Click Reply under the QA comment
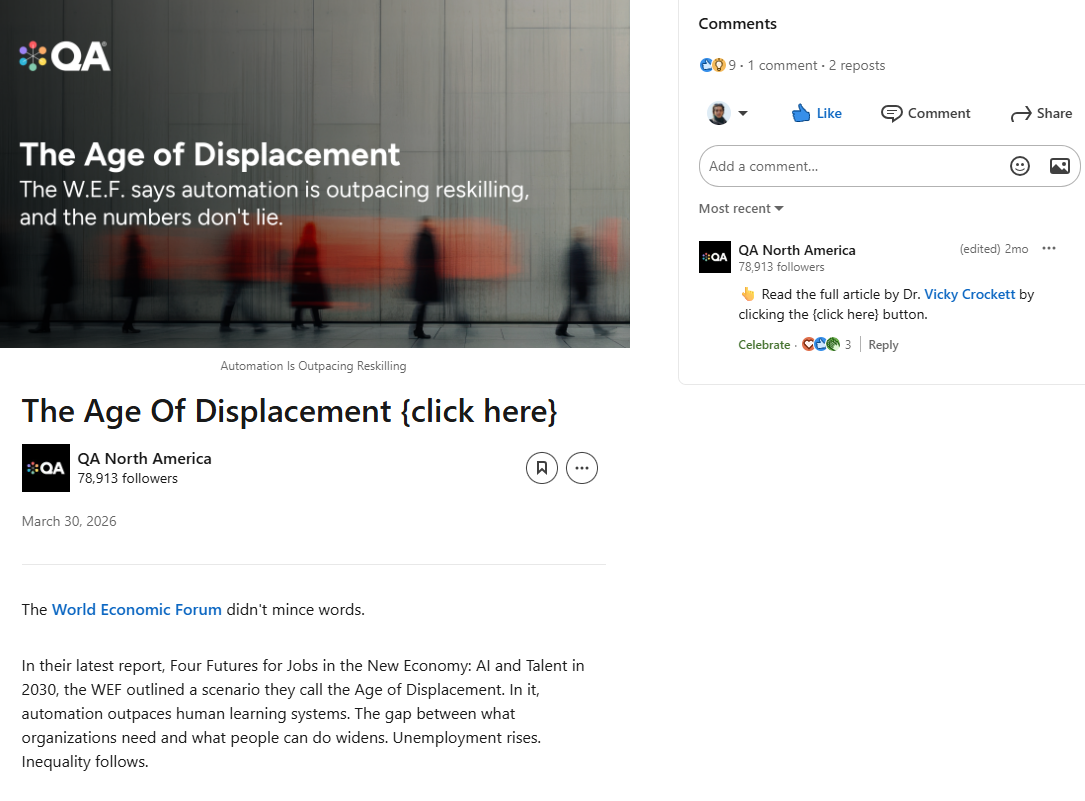Image resolution: width=1085 pixels, height=801 pixels. [x=883, y=344]
